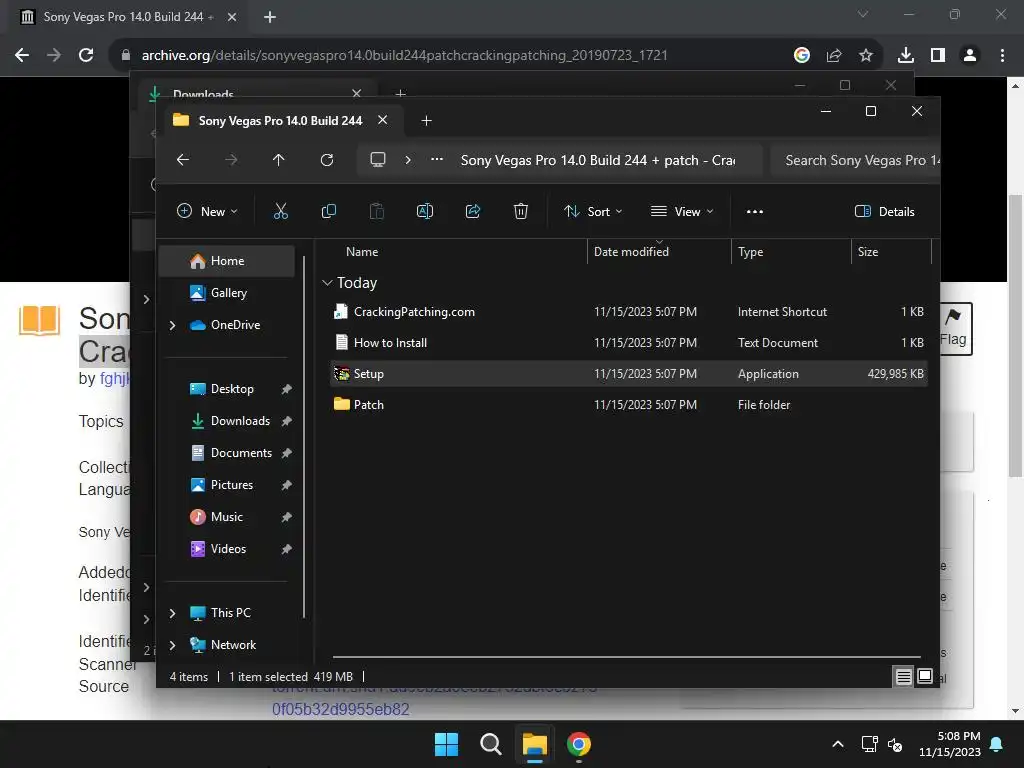Switch to large thumbnails view icon in status bar
The width and height of the screenshot is (1024, 768).
point(925,677)
